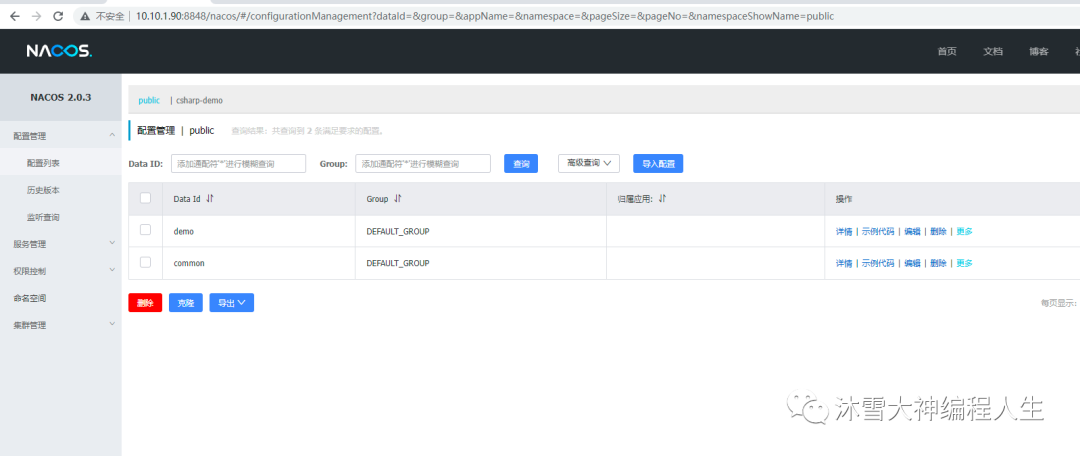Click the blue 查询 button

click(521, 163)
